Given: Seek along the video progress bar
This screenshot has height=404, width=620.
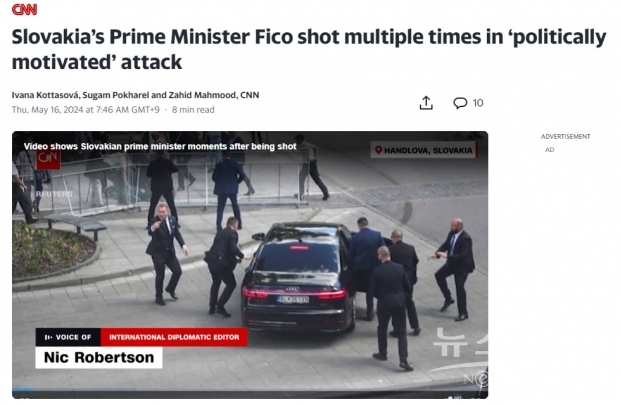Looking at the screenshot, I should 250,390.
